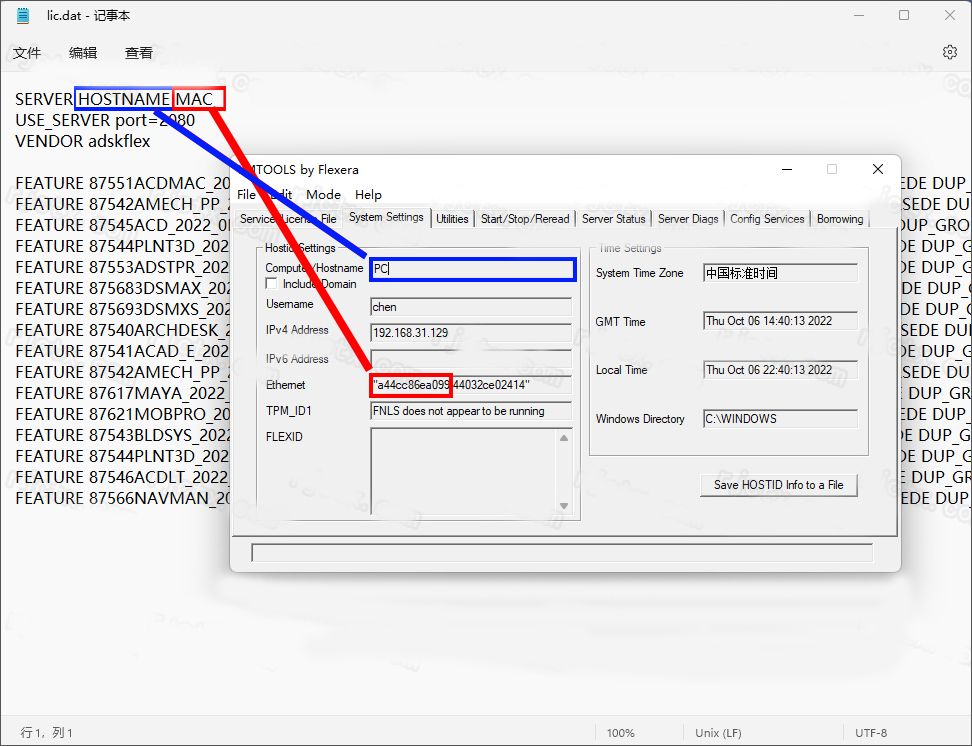
Task: Open the 文件 menu in Notepad
Action: point(27,53)
